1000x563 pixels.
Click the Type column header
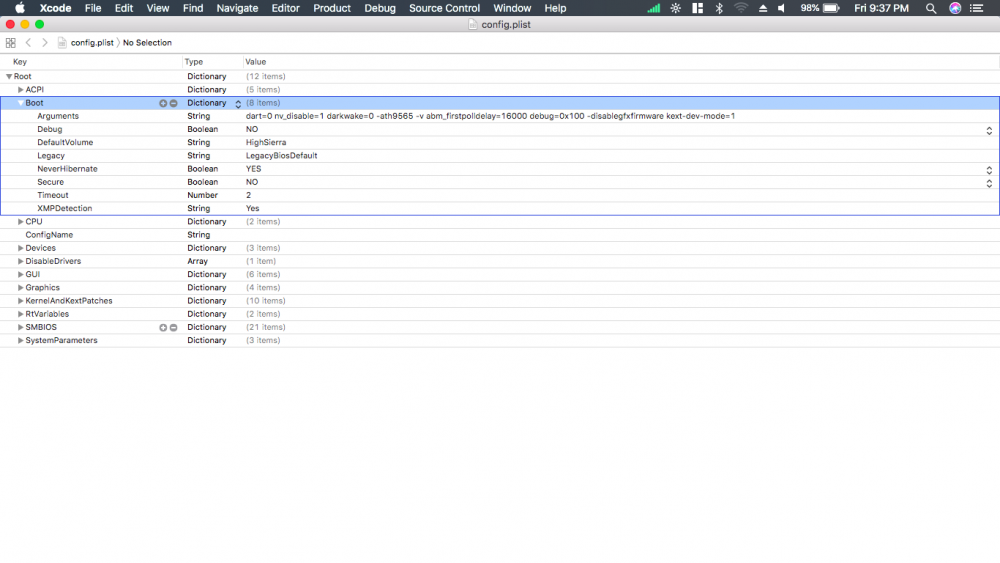(x=194, y=62)
